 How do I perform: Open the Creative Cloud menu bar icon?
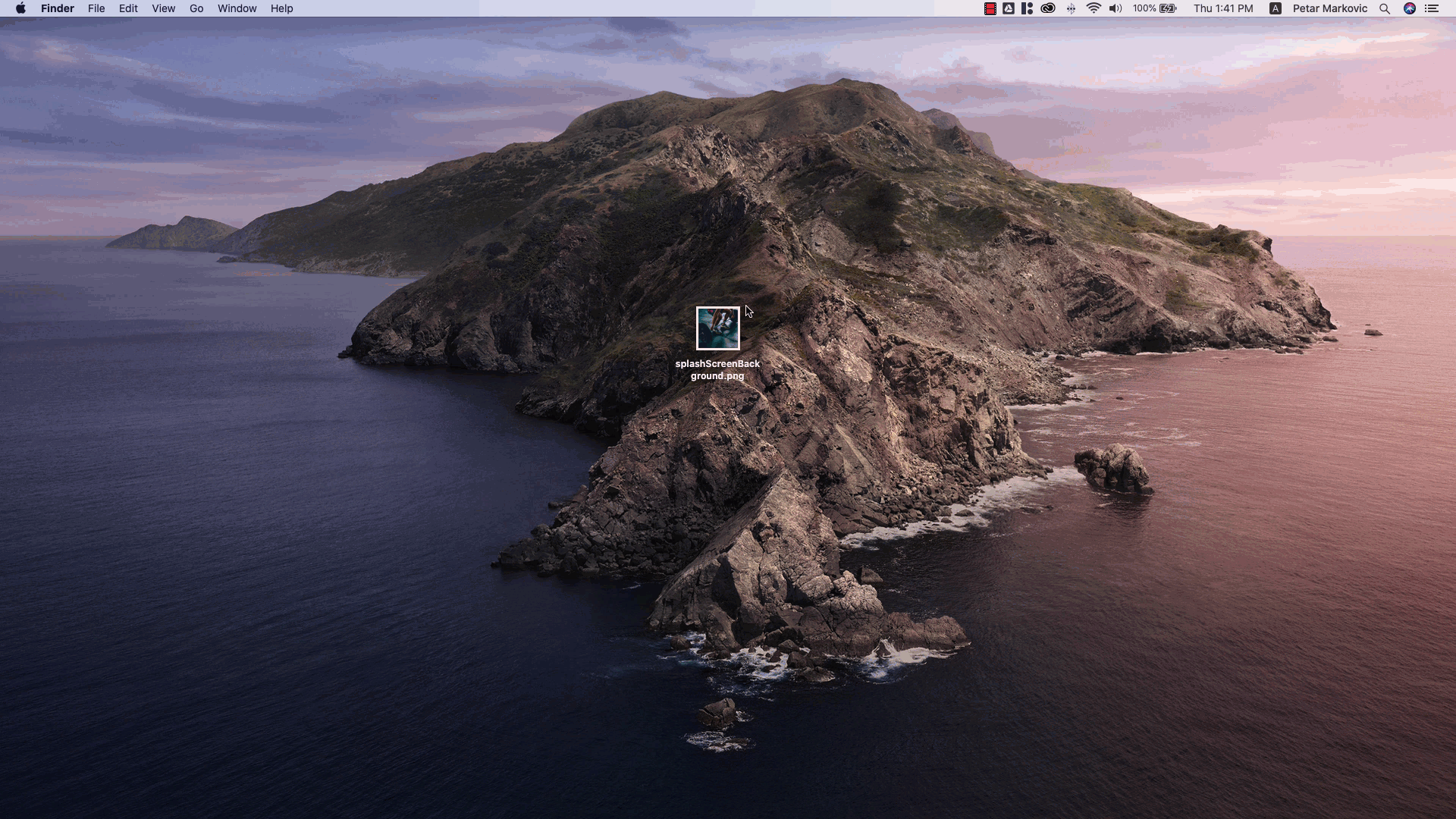[1048, 8]
